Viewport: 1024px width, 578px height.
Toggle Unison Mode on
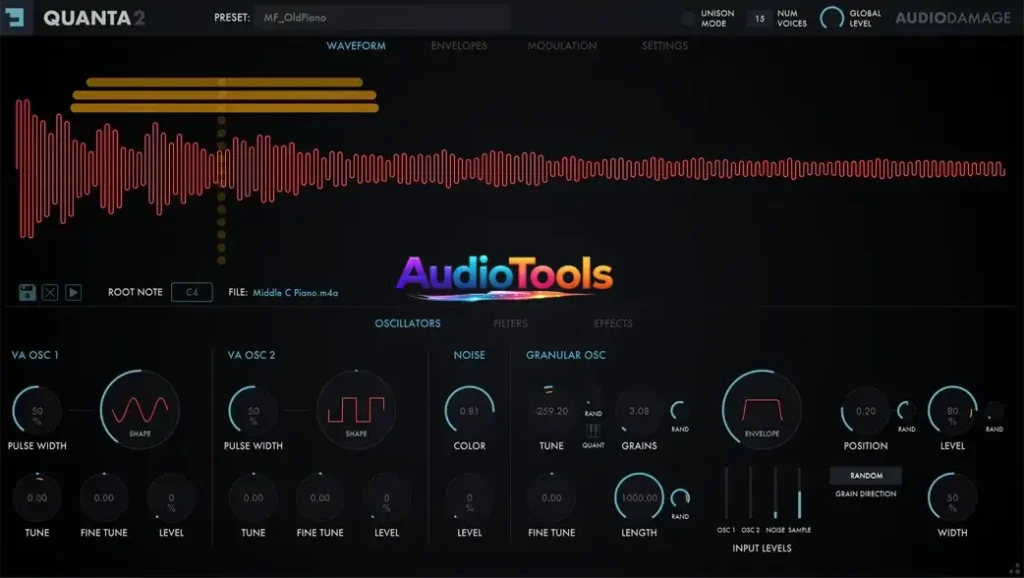click(x=687, y=17)
